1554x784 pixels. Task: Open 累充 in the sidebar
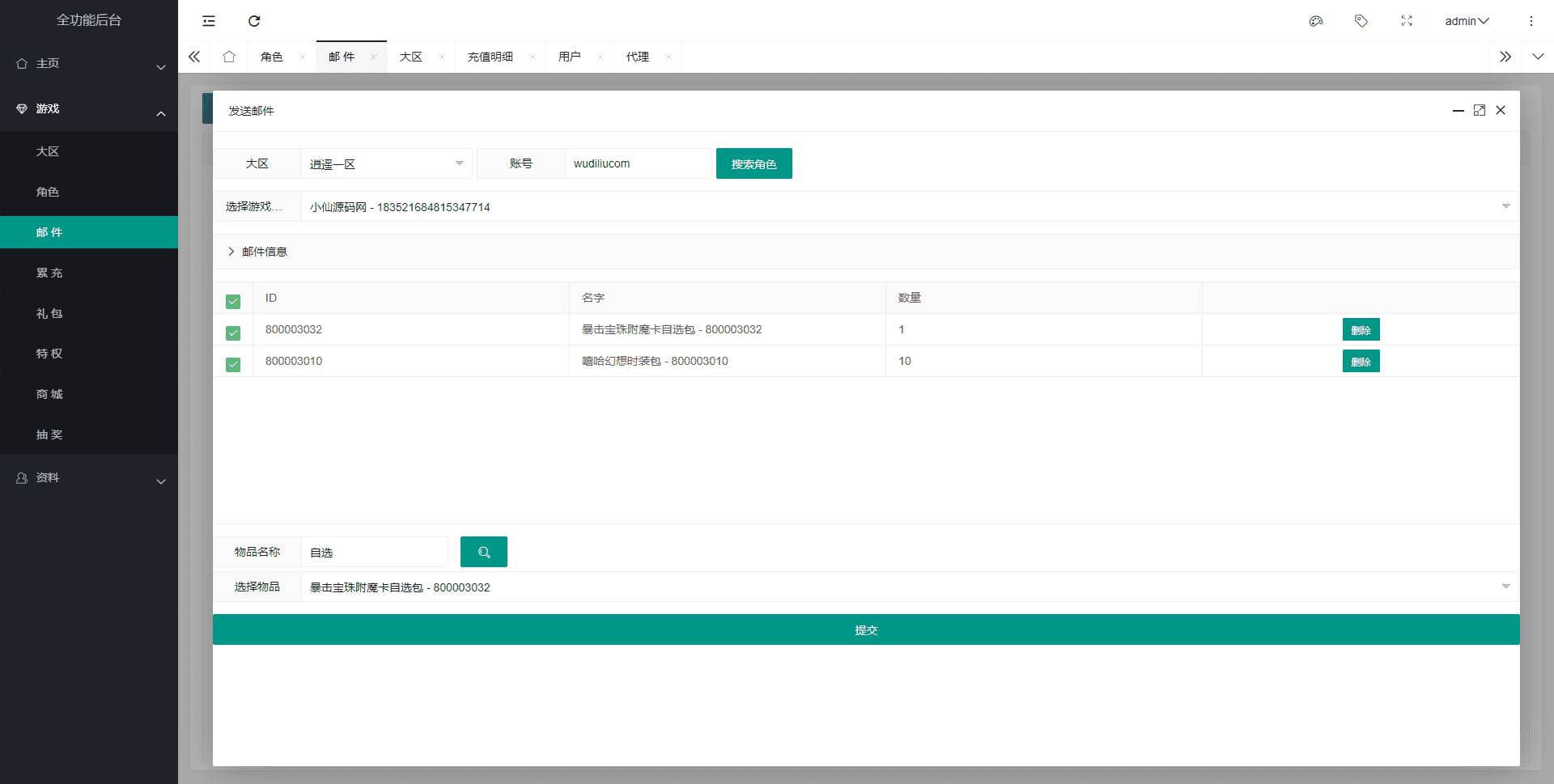point(89,273)
